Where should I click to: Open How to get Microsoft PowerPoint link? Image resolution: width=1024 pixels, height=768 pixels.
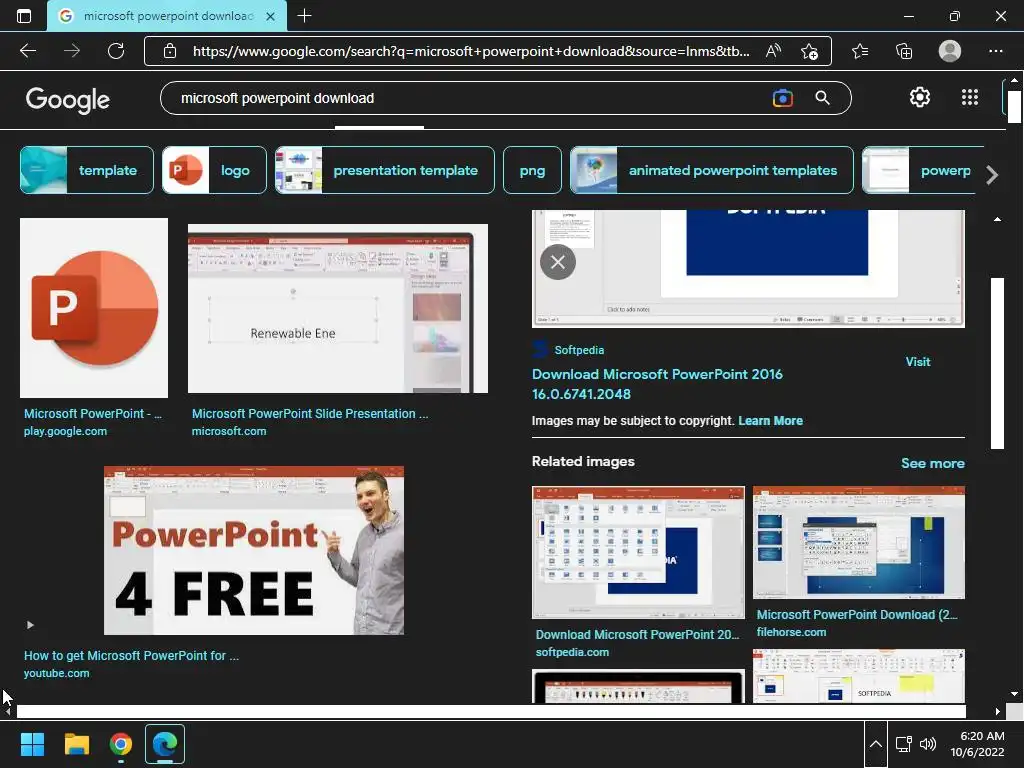[131, 655]
